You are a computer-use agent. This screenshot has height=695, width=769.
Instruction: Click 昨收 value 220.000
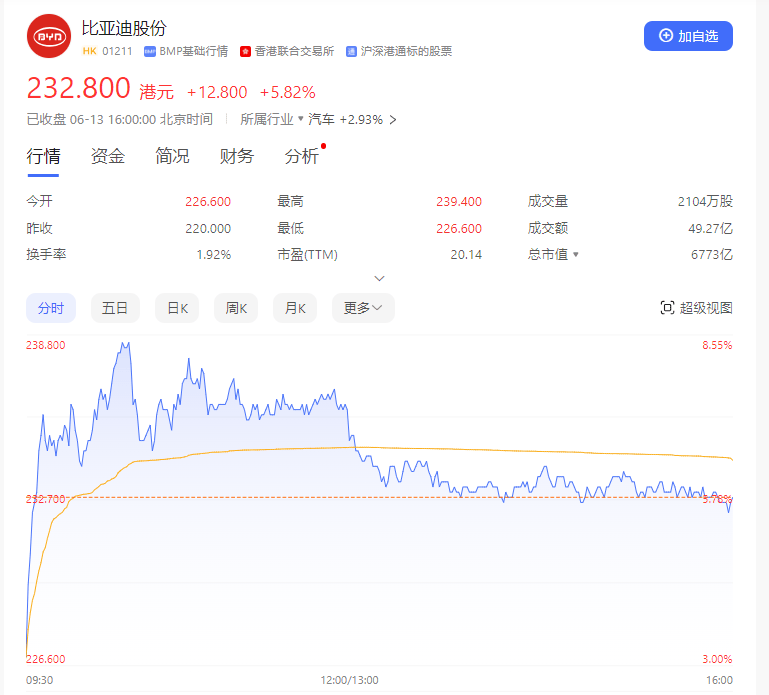tap(208, 229)
